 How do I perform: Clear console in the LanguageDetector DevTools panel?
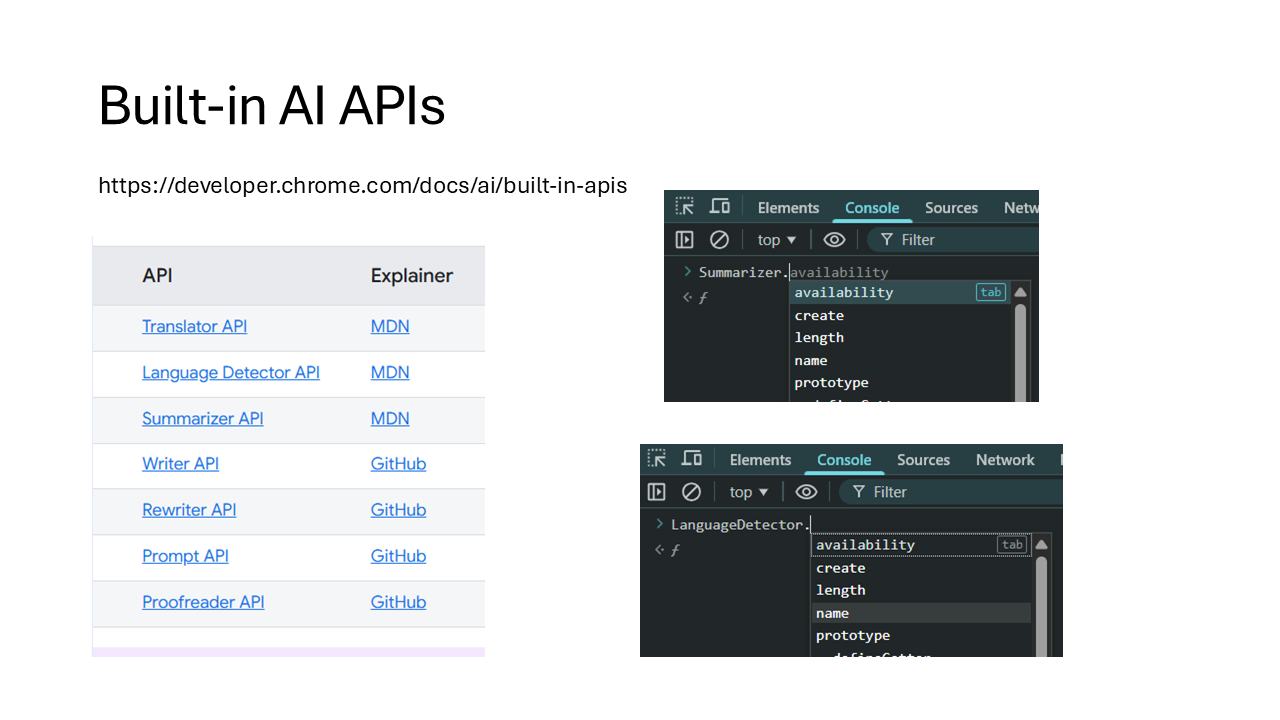click(691, 492)
